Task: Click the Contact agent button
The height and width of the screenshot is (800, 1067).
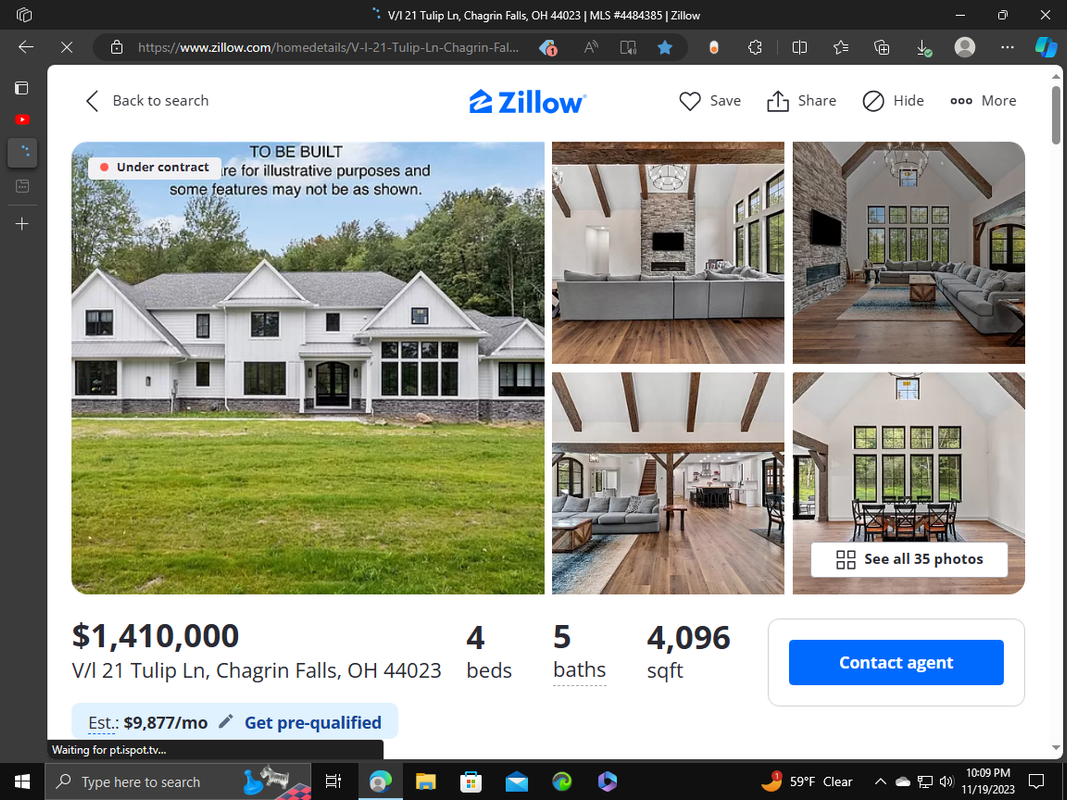Action: (896, 662)
